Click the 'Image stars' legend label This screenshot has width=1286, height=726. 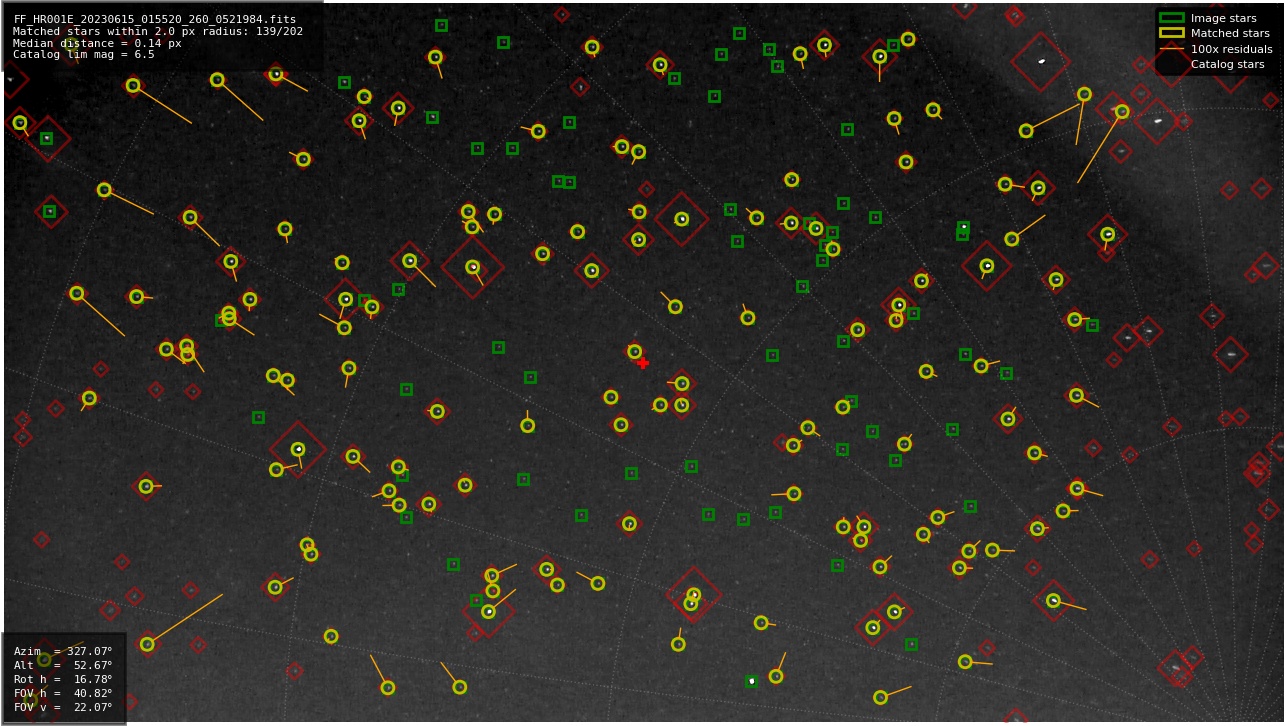[1223, 18]
